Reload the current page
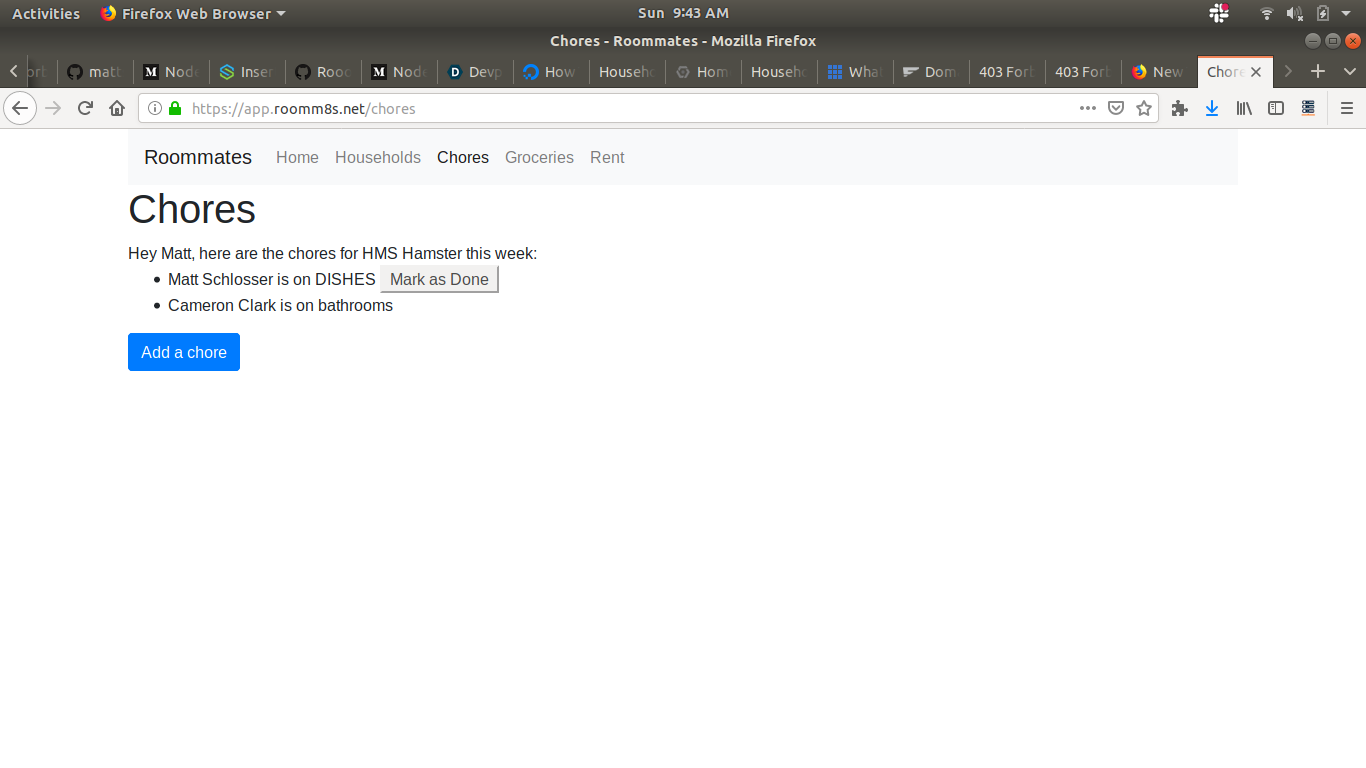The width and height of the screenshot is (1366, 768). coord(85,108)
